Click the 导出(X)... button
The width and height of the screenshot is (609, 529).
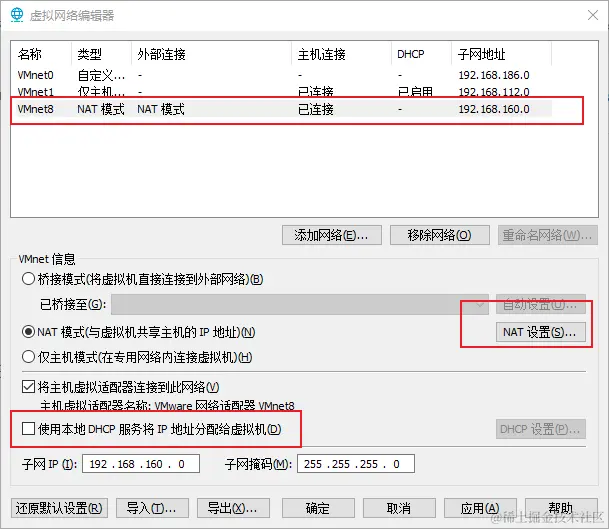pyautogui.click(x=233, y=508)
